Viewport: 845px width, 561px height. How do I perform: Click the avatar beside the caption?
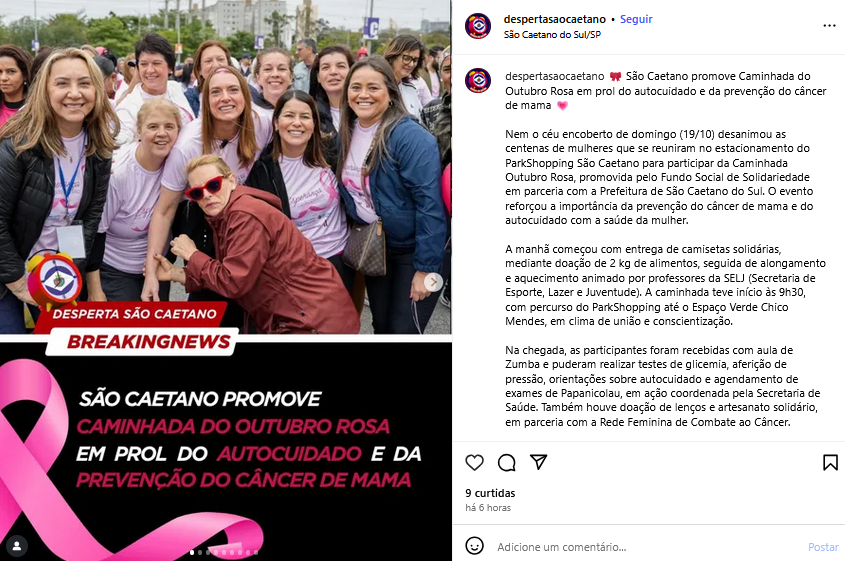point(478,81)
